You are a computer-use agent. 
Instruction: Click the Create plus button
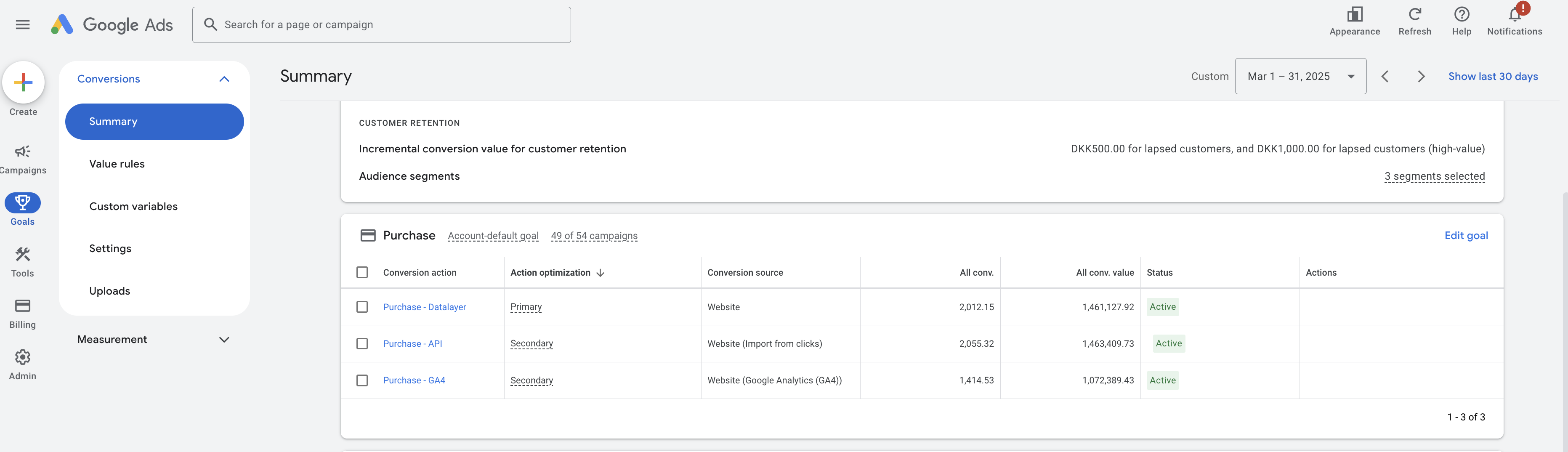(23, 83)
